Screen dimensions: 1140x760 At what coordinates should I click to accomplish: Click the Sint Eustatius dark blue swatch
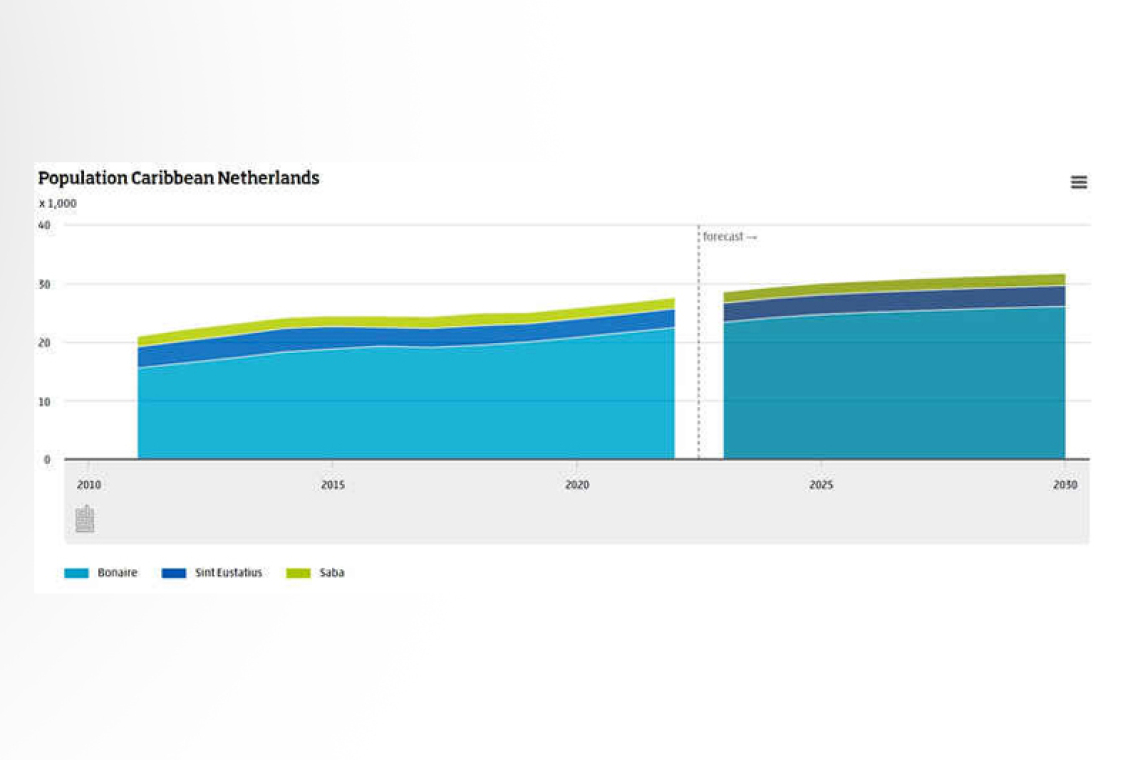pyautogui.click(x=174, y=573)
